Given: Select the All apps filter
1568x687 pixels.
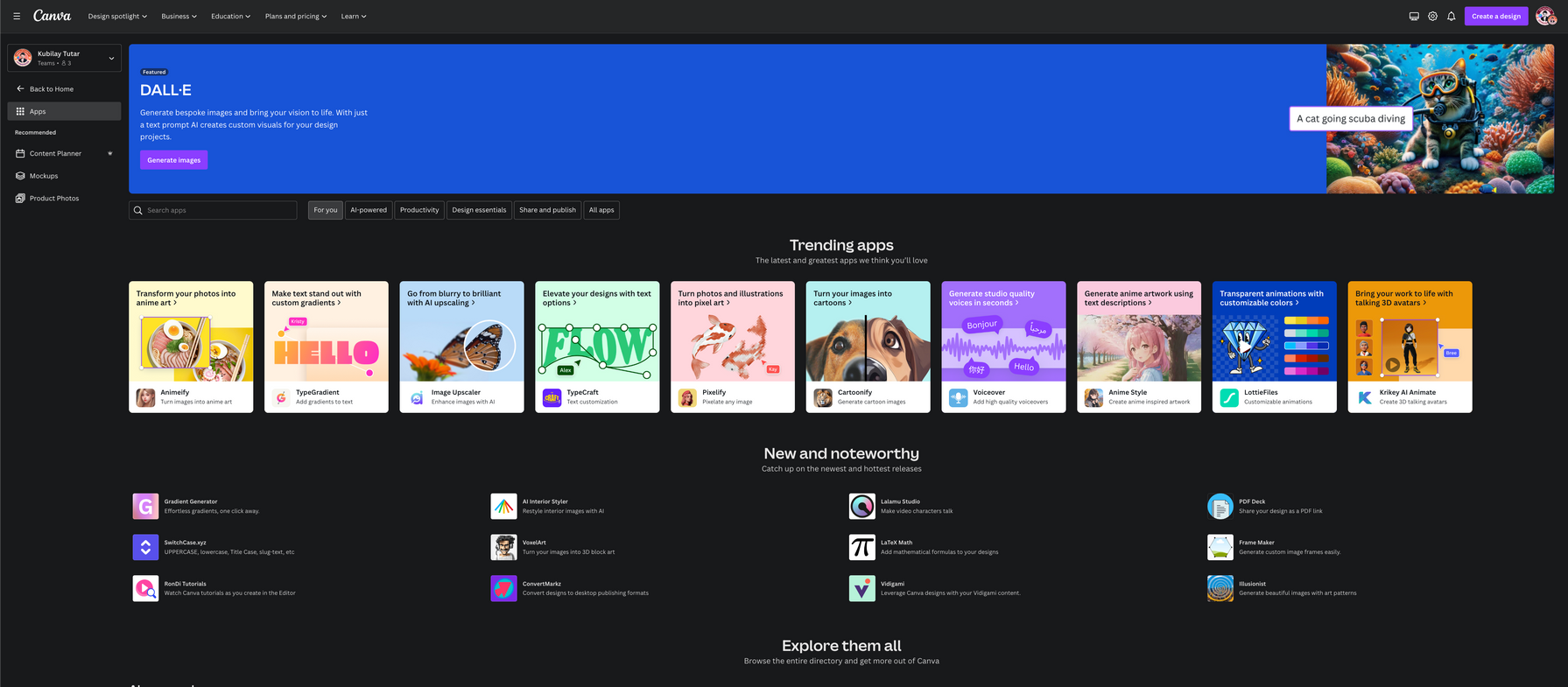Looking at the screenshot, I should click(x=601, y=210).
